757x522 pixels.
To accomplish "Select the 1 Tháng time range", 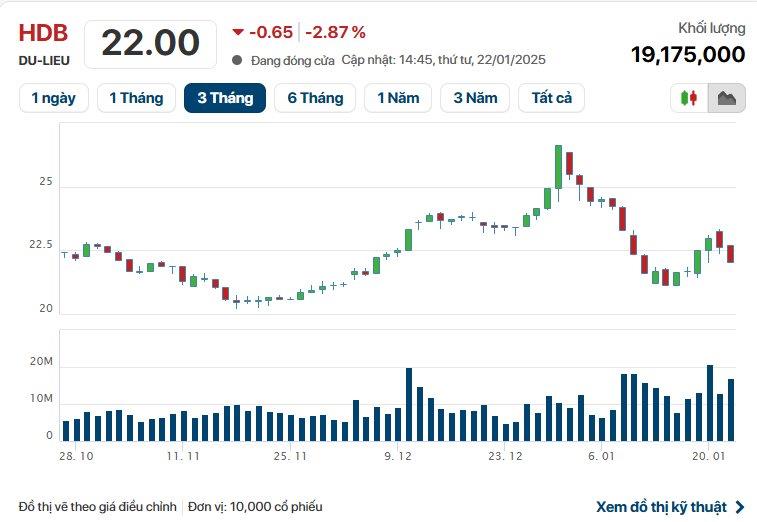I will (136, 98).
